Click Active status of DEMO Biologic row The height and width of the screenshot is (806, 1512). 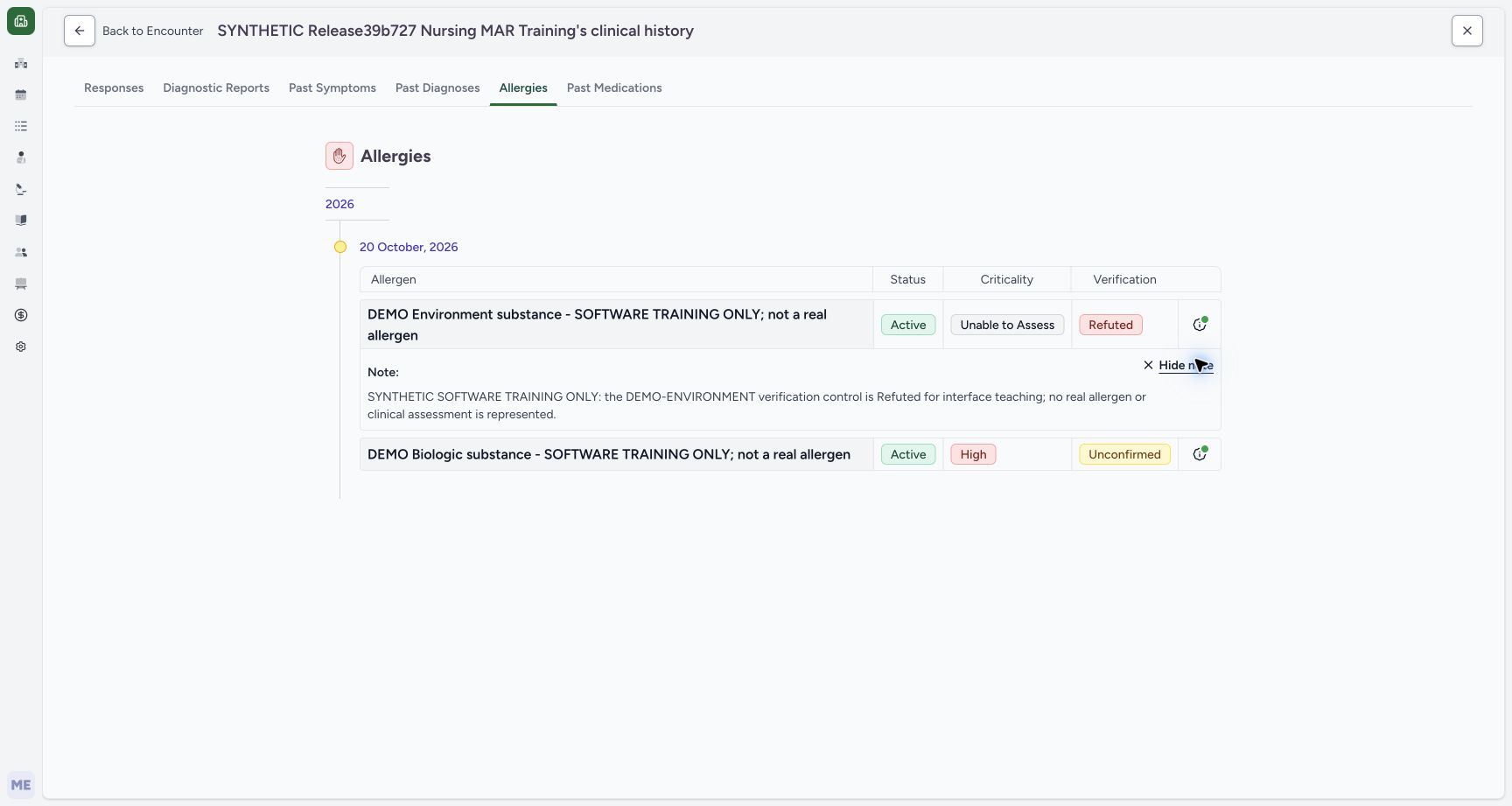[908, 454]
